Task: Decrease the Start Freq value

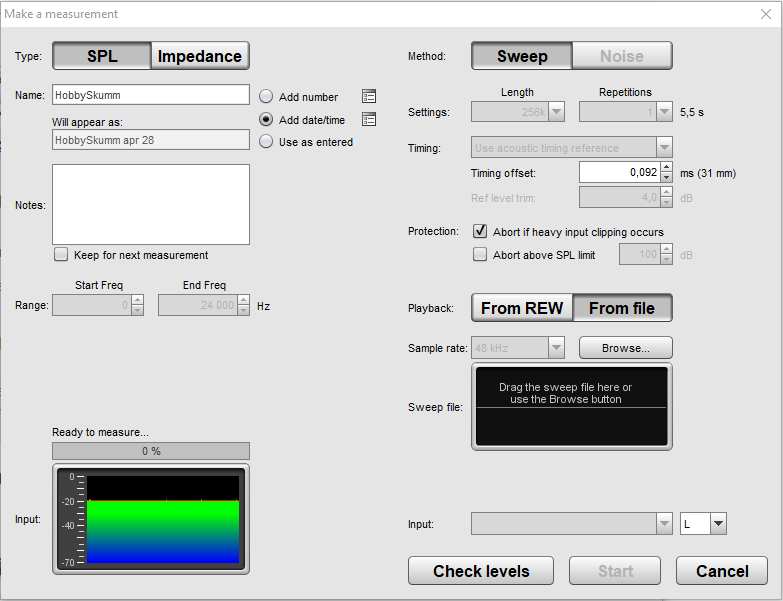Action: (x=138, y=310)
